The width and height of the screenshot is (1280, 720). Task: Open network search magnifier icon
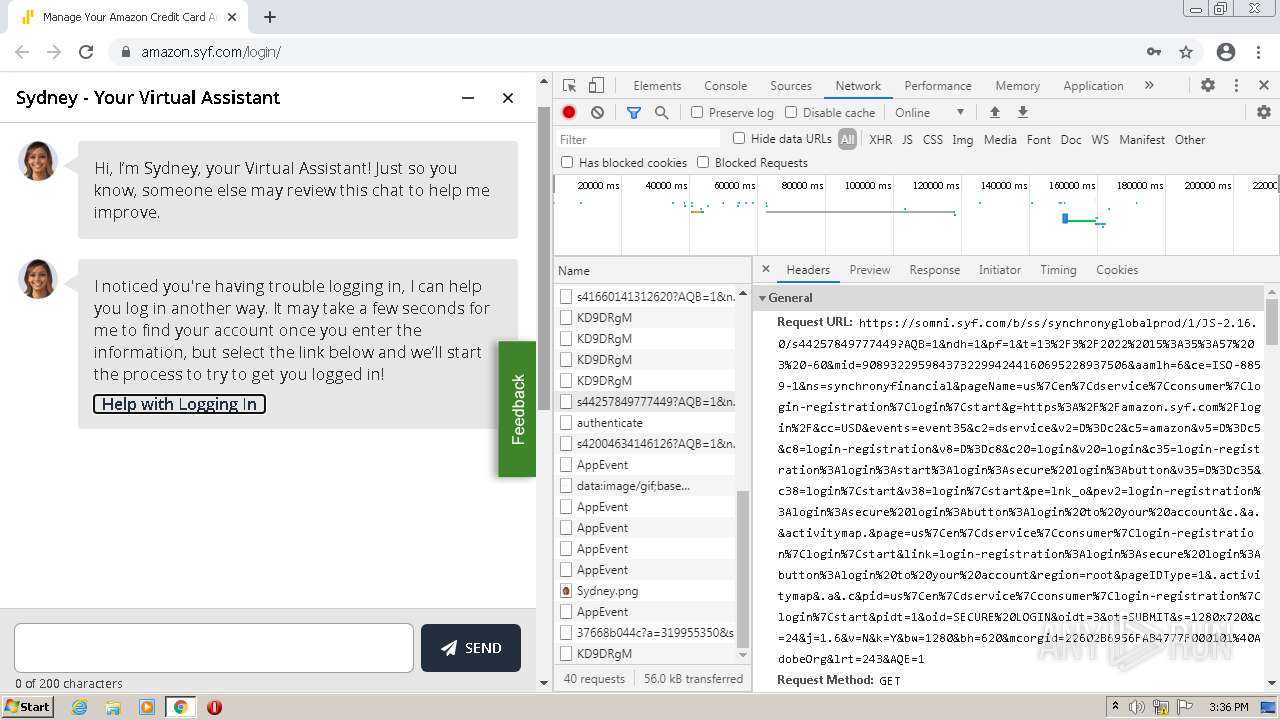661,113
